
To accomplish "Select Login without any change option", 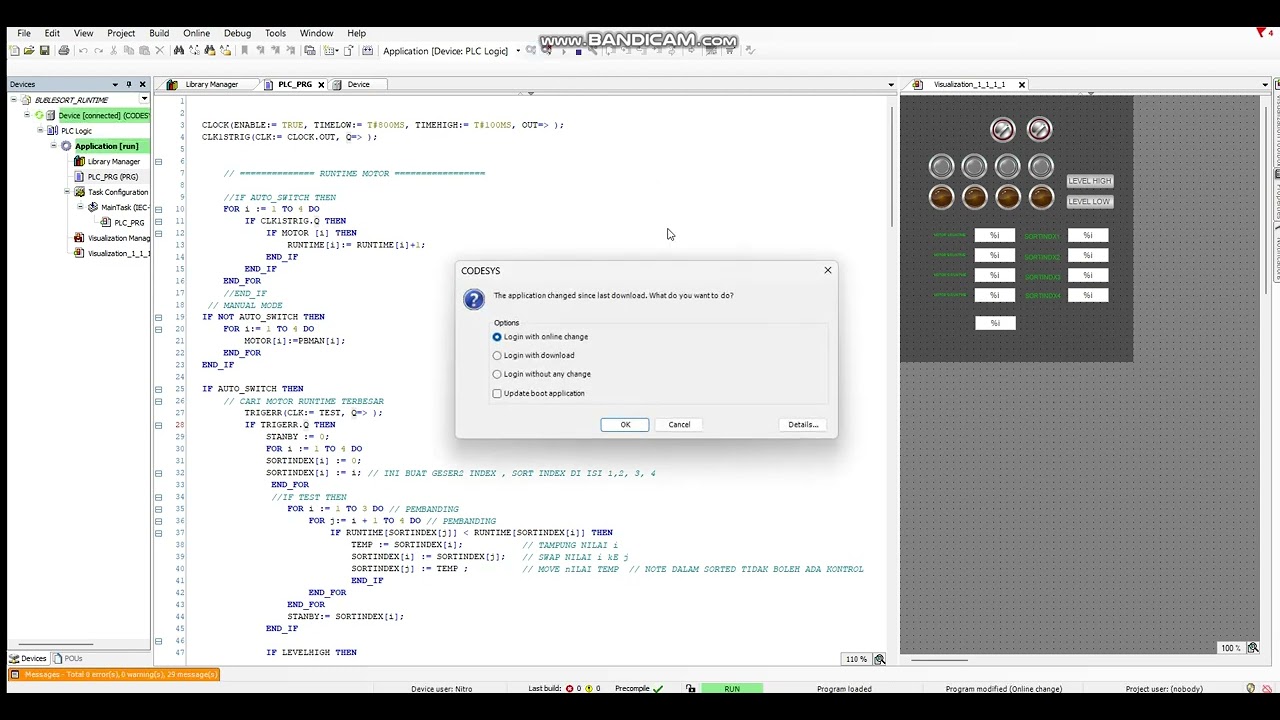I will coord(497,374).
